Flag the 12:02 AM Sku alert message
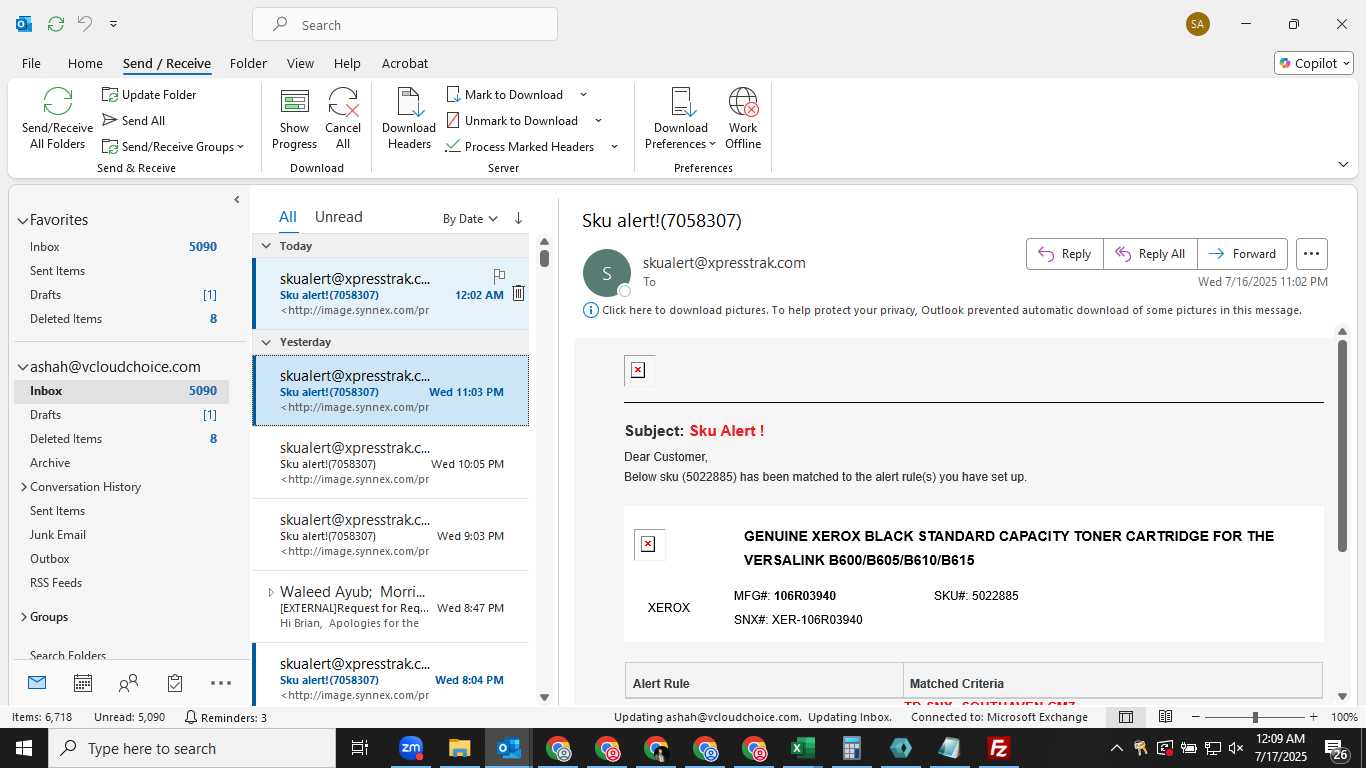Image resolution: width=1366 pixels, height=768 pixels. (x=499, y=275)
